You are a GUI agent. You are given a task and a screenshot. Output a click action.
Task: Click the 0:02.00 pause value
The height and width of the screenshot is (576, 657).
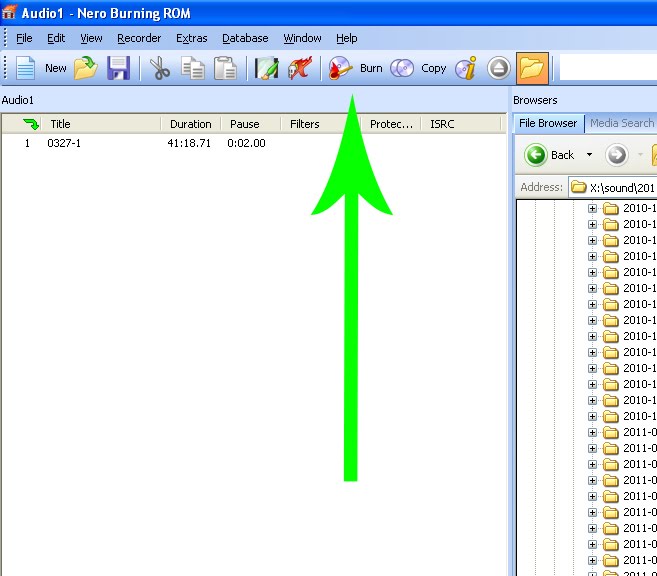click(x=246, y=143)
